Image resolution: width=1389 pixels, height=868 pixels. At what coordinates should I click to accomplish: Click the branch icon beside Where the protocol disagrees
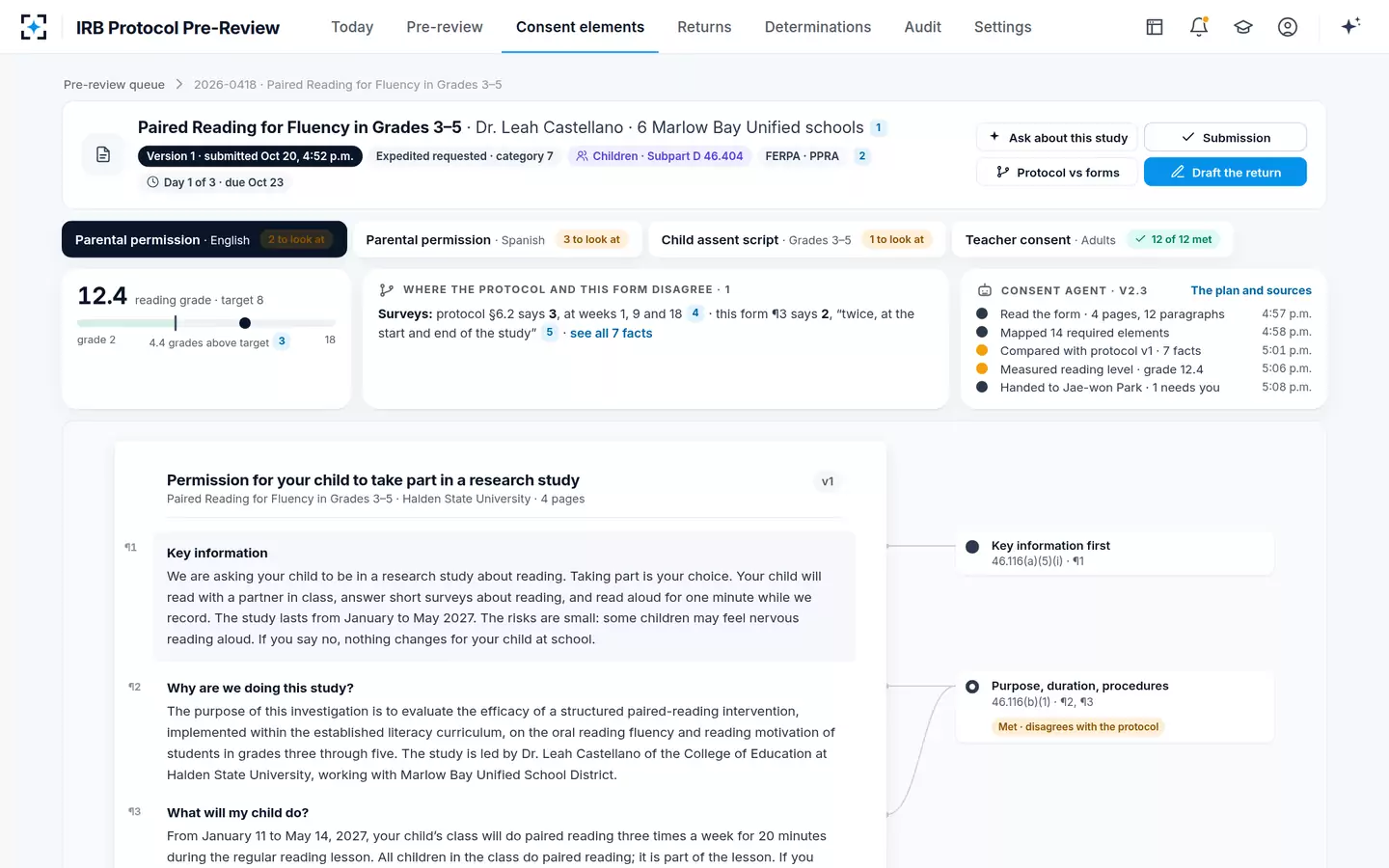(x=387, y=289)
